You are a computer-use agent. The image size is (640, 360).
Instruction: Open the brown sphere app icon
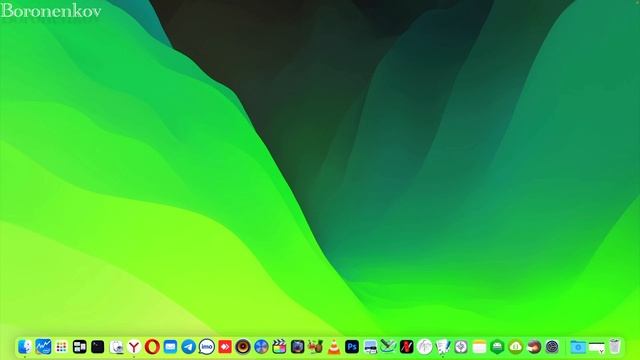click(533, 347)
